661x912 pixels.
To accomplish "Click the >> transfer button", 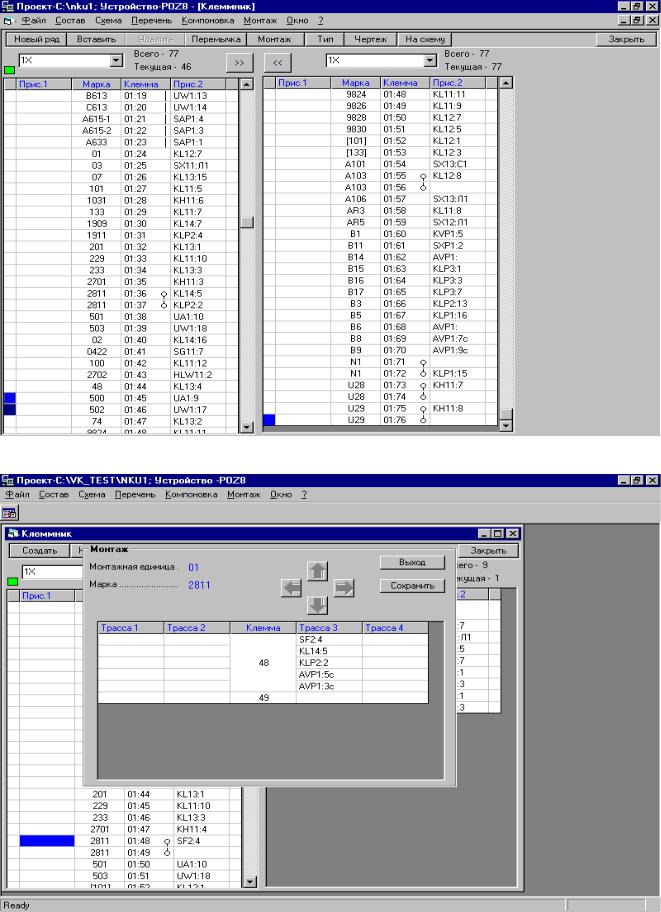I will coord(239,63).
